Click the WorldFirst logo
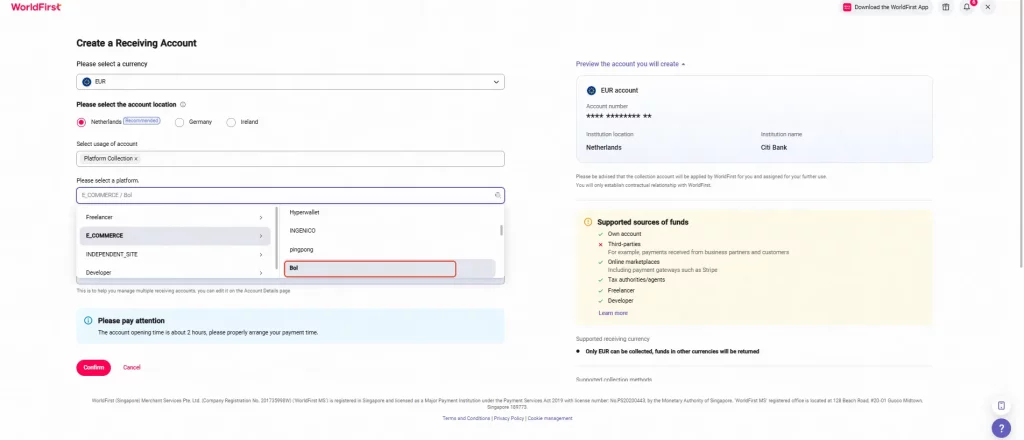 coord(36,7)
